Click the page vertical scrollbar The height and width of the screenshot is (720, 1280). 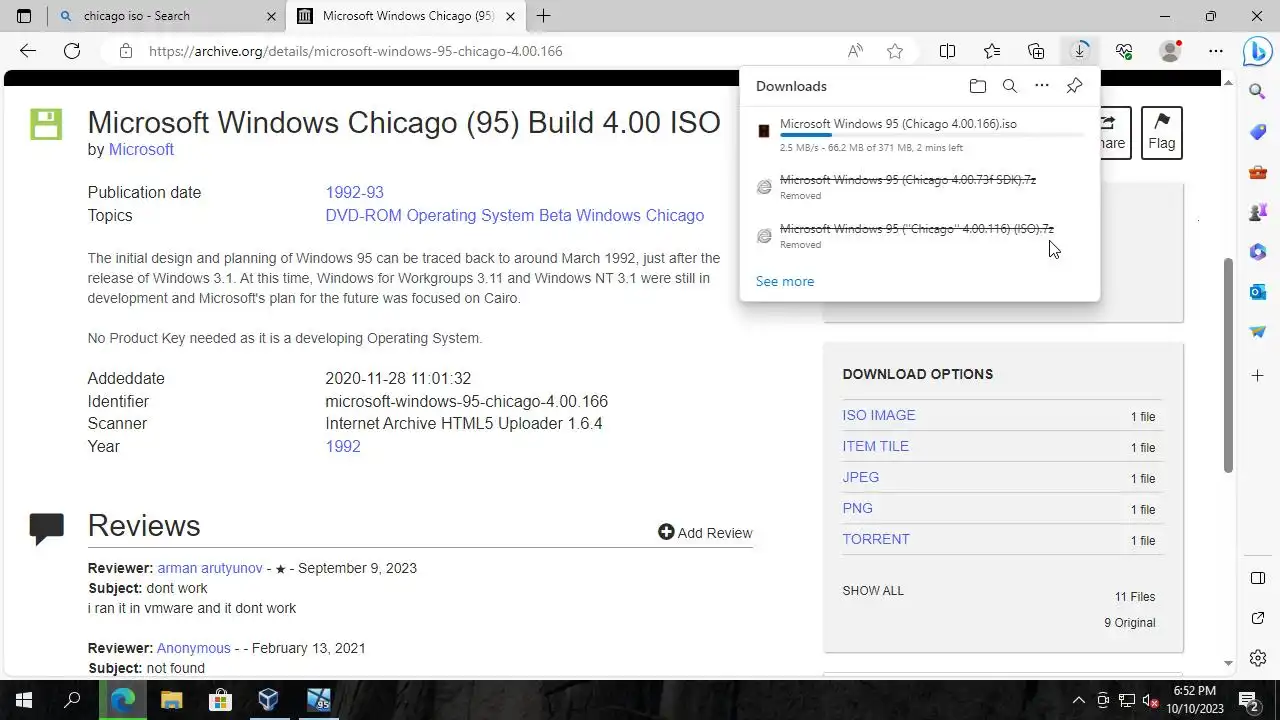click(1228, 366)
